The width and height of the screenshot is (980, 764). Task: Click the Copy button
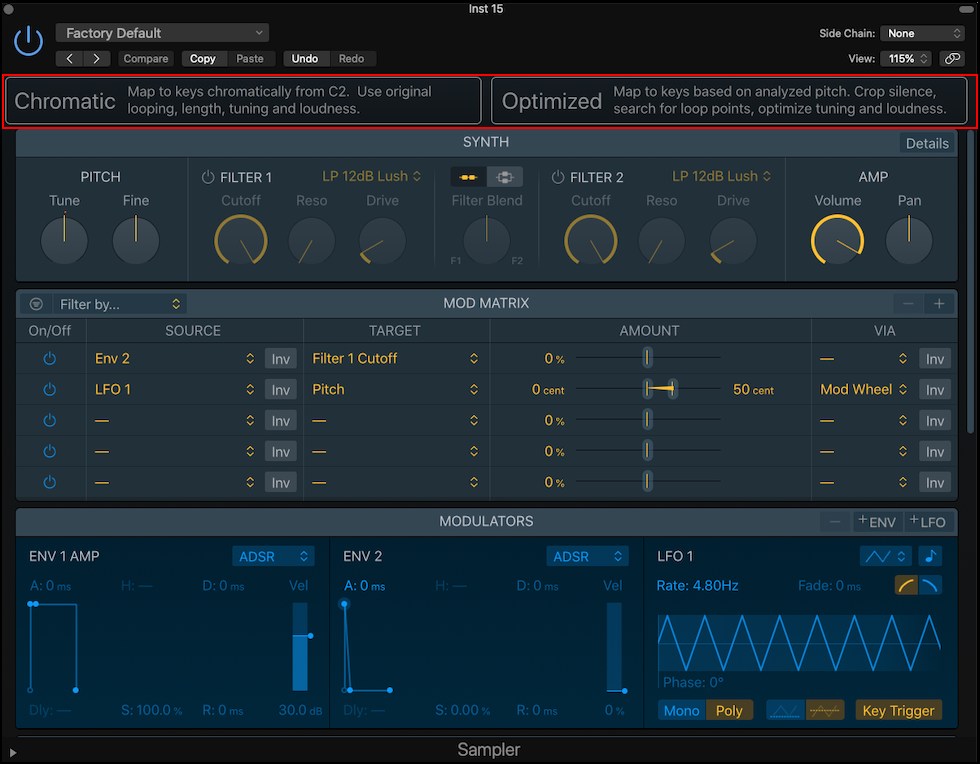(202, 59)
